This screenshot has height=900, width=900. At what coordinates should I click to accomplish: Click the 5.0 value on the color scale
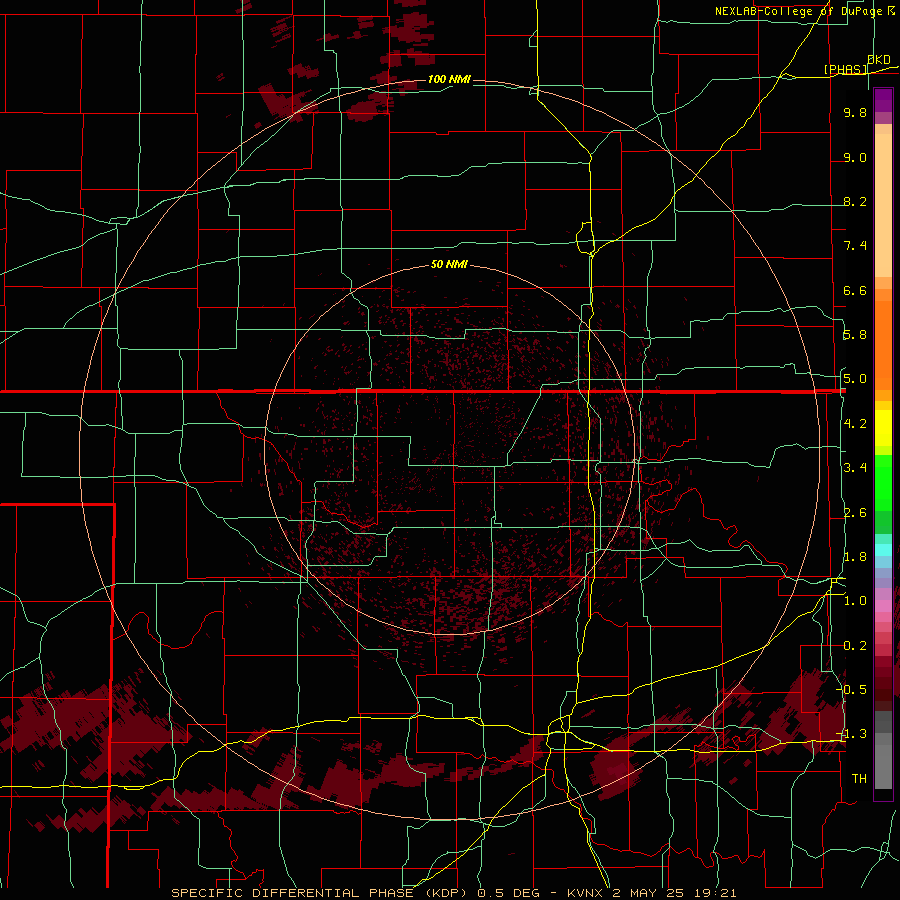coord(855,379)
